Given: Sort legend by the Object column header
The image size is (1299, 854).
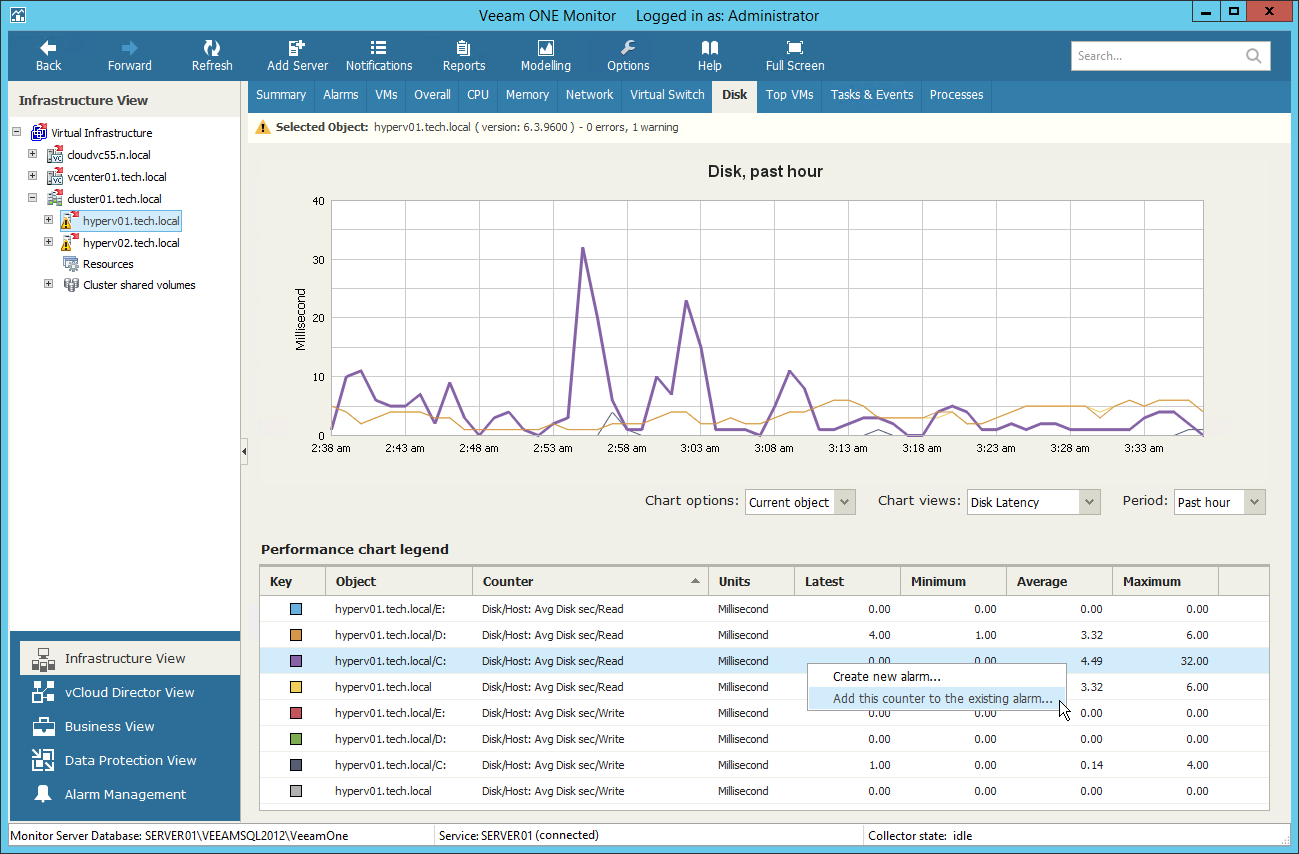Looking at the screenshot, I should (x=399, y=581).
